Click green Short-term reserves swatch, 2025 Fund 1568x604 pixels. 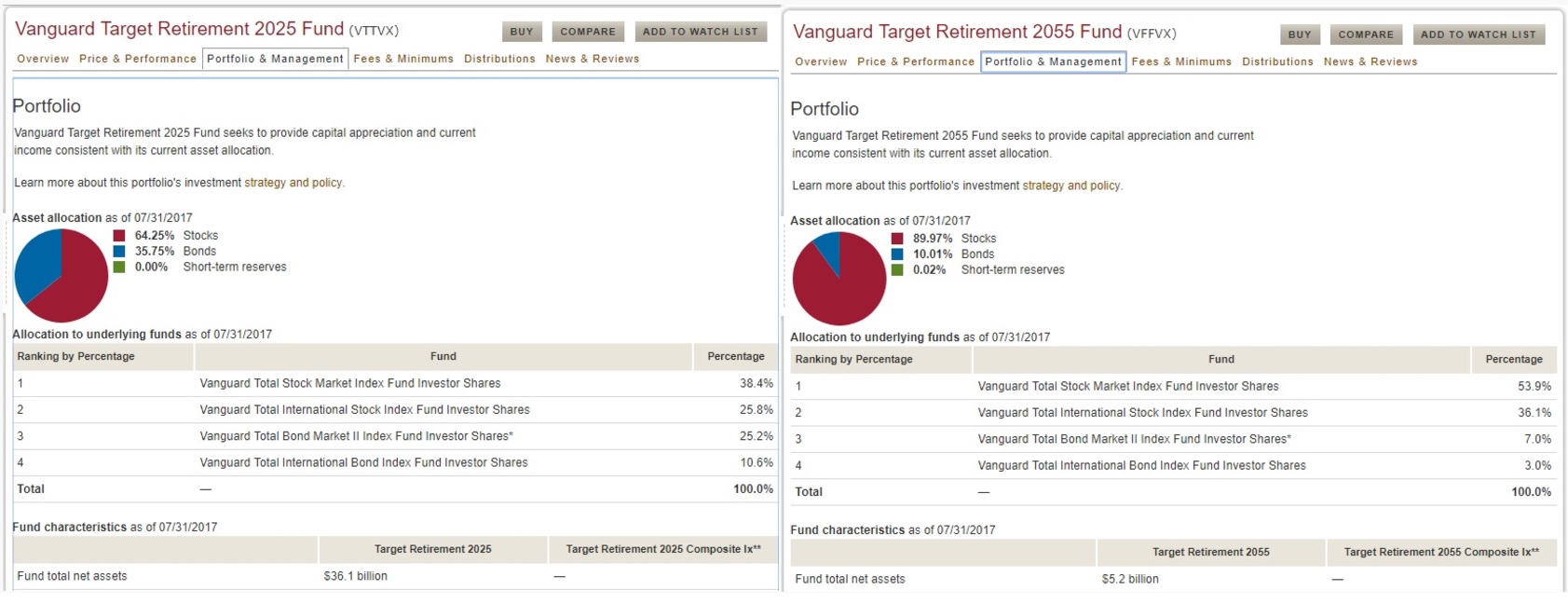click(119, 268)
